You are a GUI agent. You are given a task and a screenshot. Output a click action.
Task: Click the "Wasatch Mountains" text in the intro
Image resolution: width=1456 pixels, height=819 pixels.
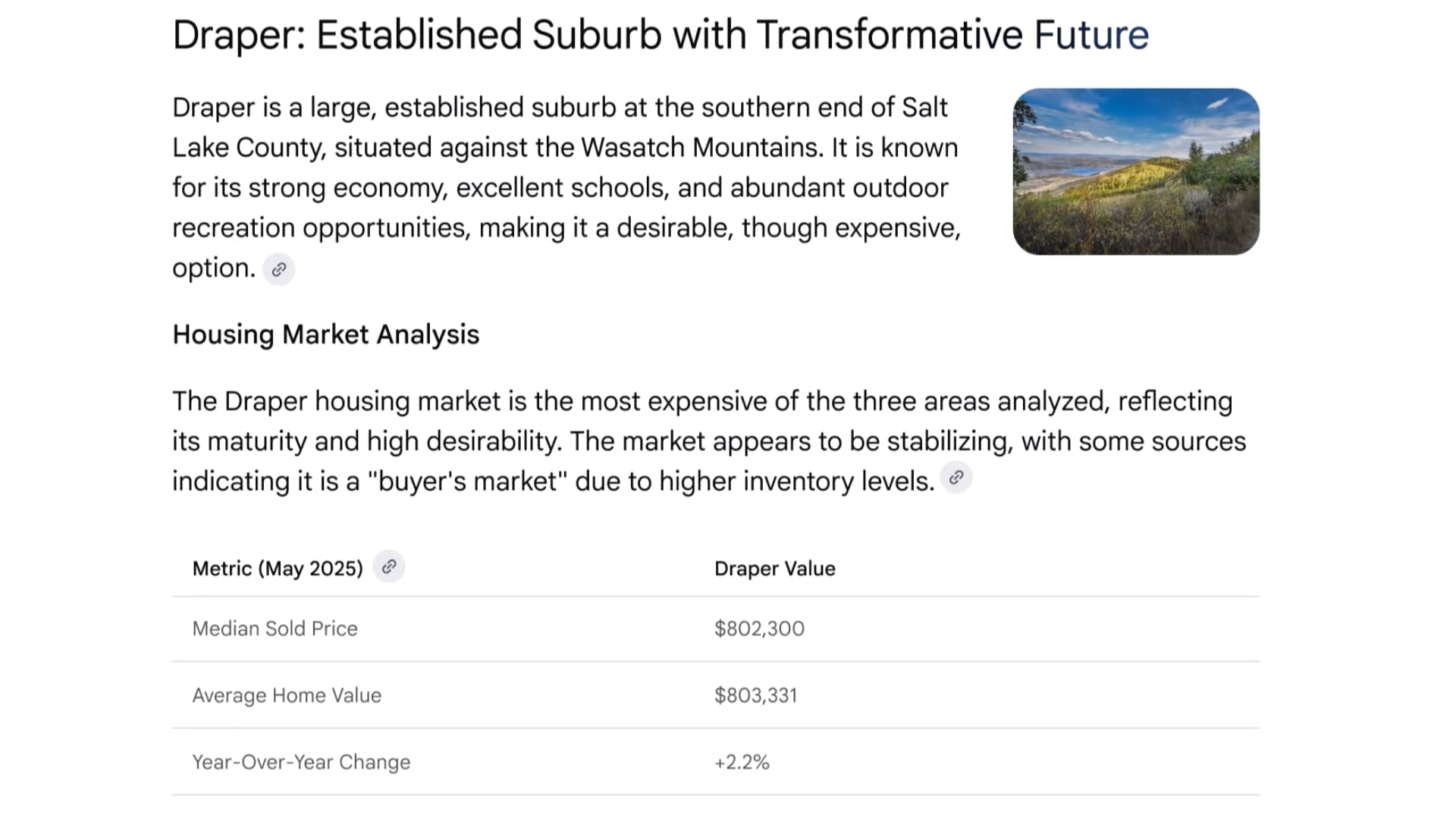click(700, 148)
